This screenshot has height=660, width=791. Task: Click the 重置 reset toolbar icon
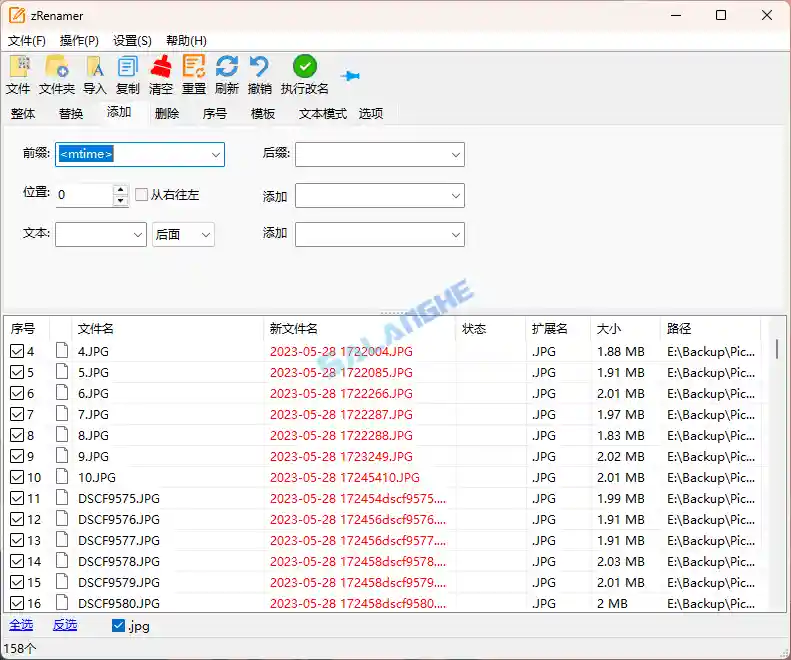(194, 67)
